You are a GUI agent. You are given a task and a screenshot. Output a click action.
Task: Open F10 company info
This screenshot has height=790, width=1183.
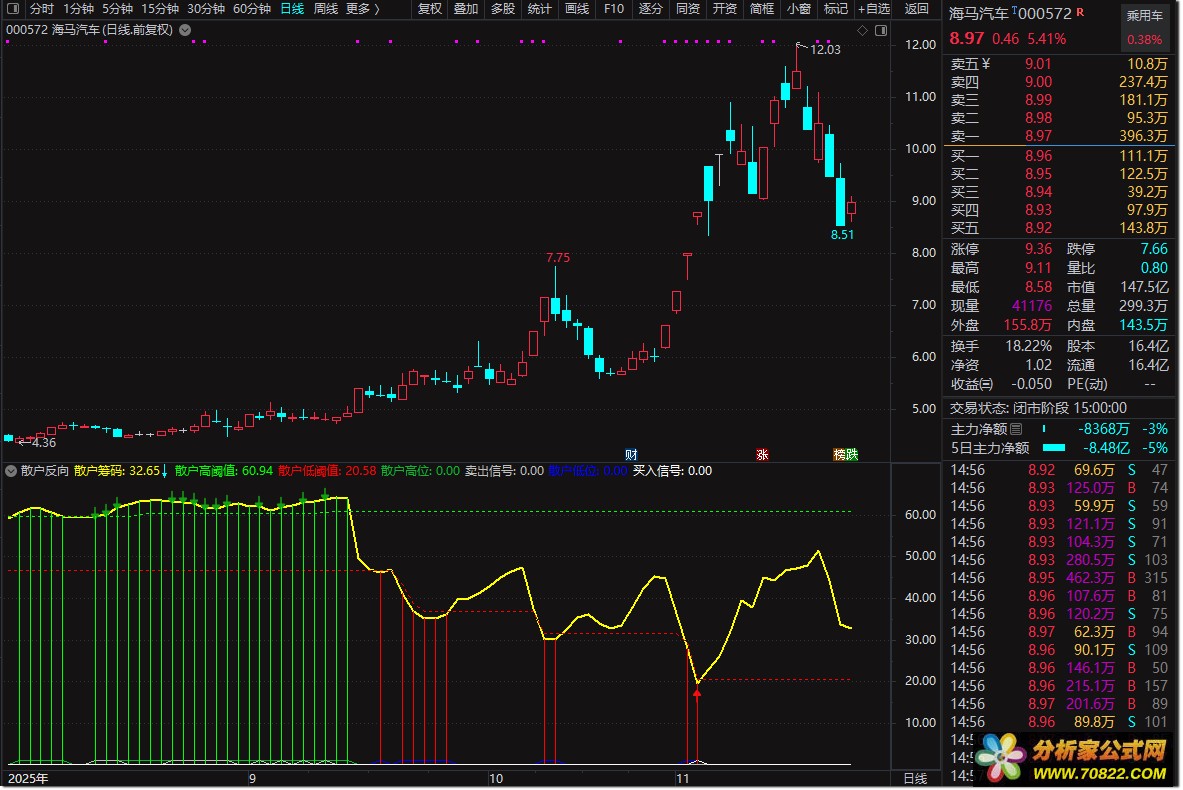(x=613, y=9)
